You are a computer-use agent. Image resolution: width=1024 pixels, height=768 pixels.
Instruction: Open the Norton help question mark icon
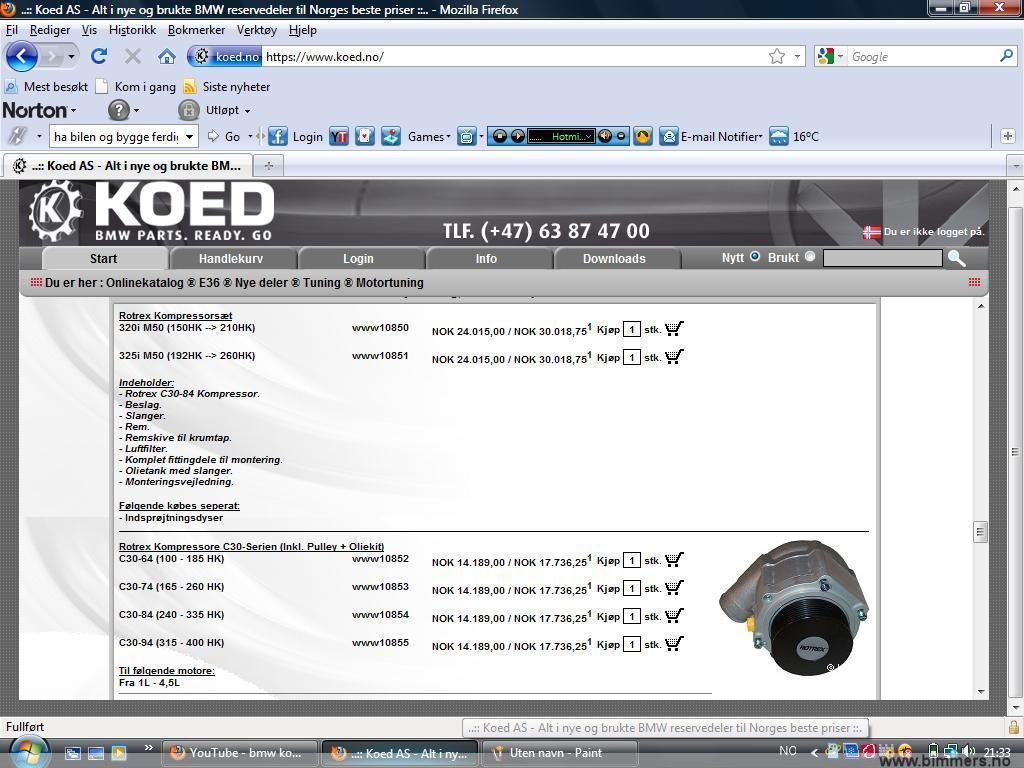118,110
